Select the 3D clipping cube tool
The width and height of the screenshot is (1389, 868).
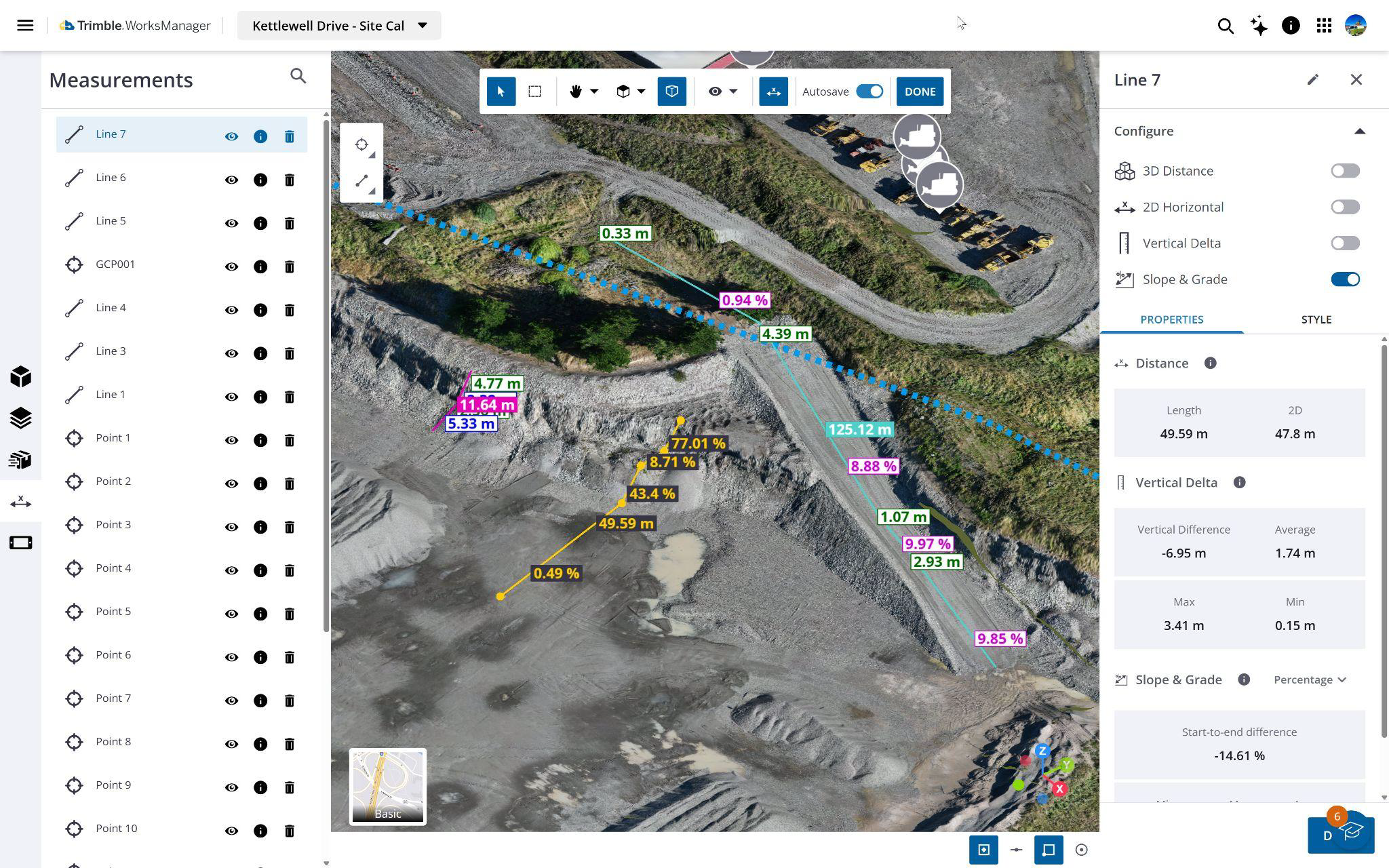[671, 91]
